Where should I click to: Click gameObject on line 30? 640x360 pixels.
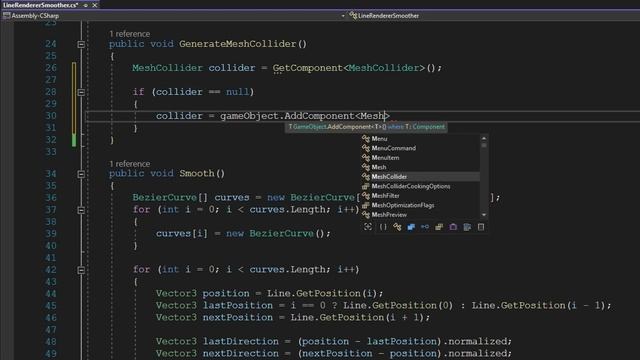(x=249, y=116)
